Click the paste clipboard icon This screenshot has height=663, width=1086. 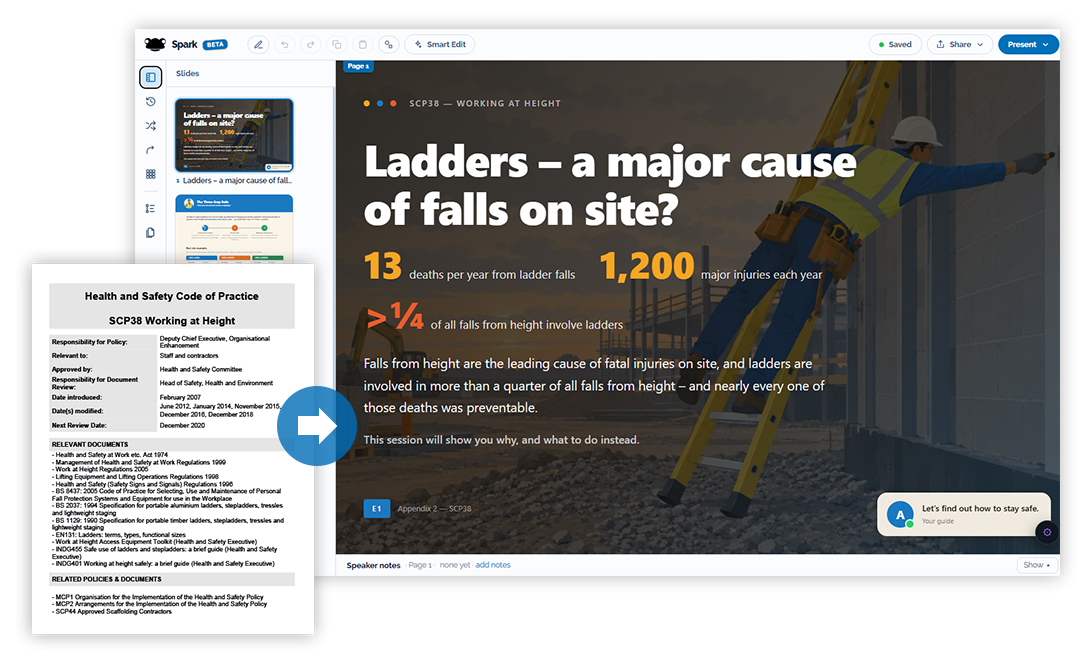362,44
